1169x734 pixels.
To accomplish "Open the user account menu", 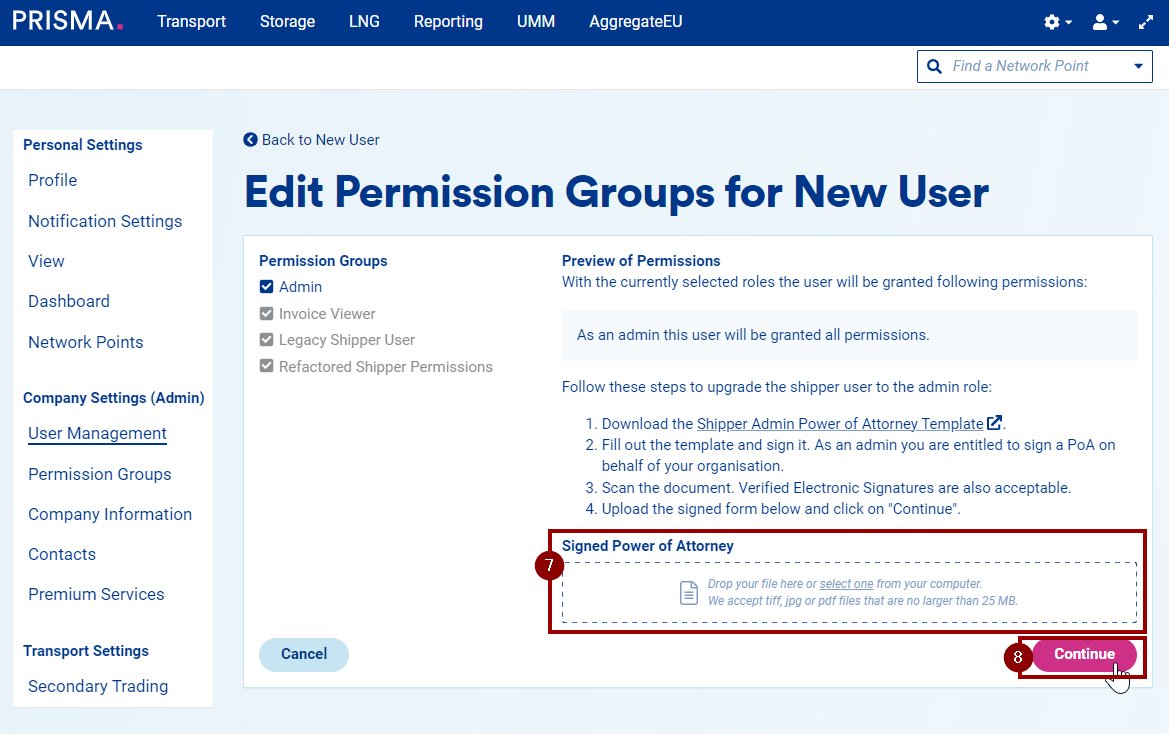I will [1100, 22].
